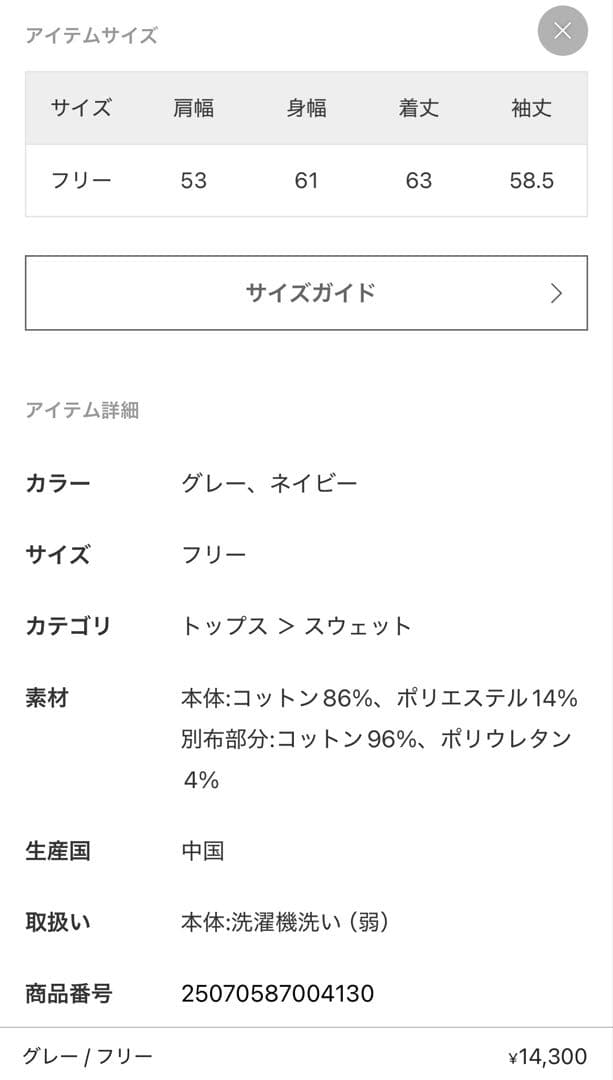
Task: Close the アイテムサイズ panel
Action: [x=562, y=31]
